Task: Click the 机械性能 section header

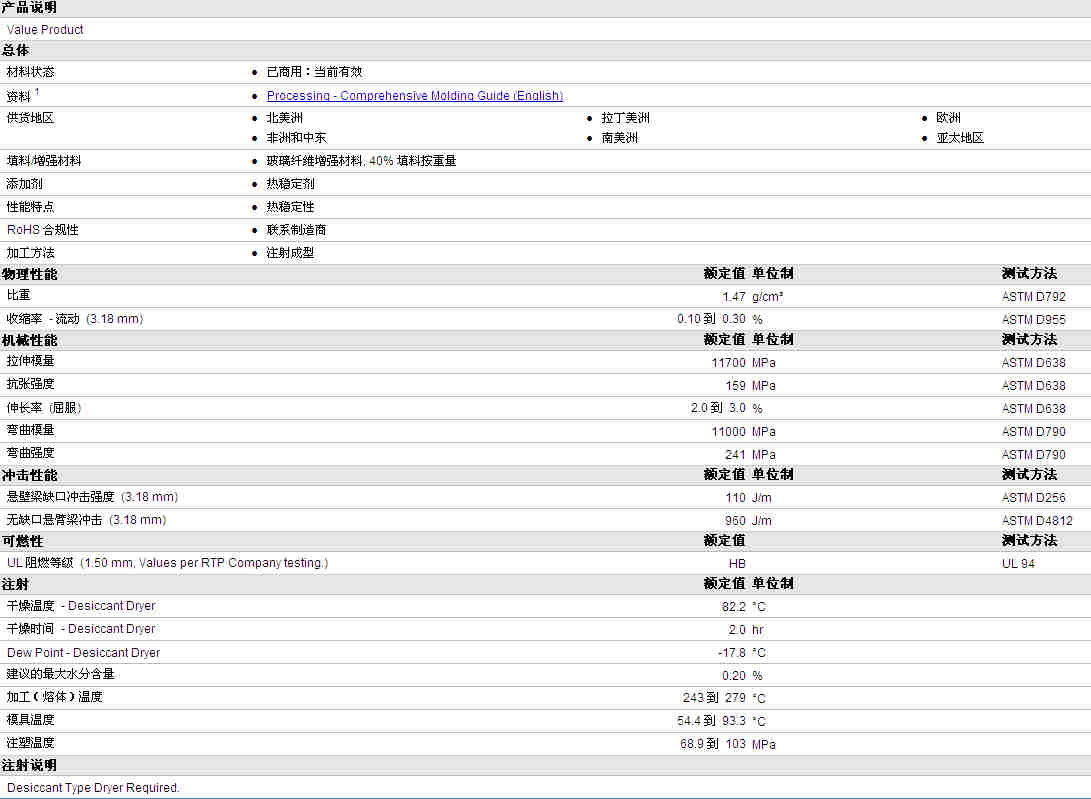Action: point(30,341)
